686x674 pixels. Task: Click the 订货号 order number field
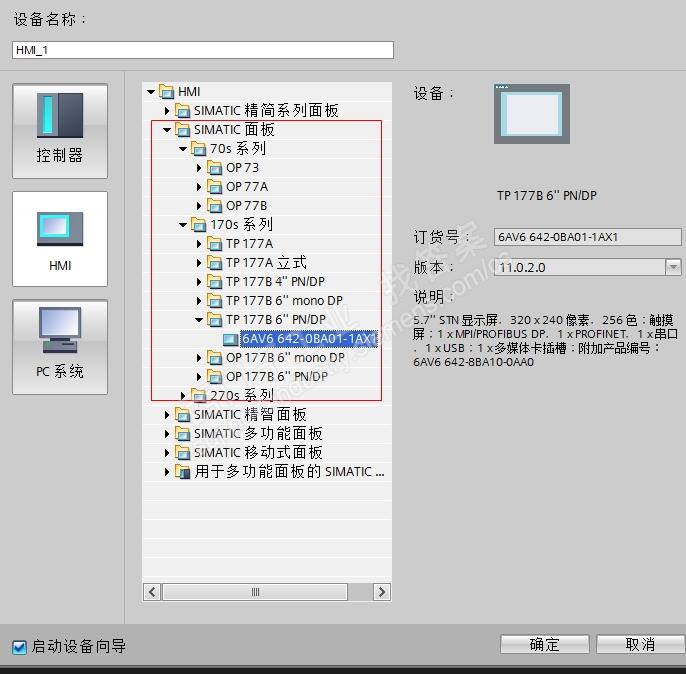click(x=588, y=237)
